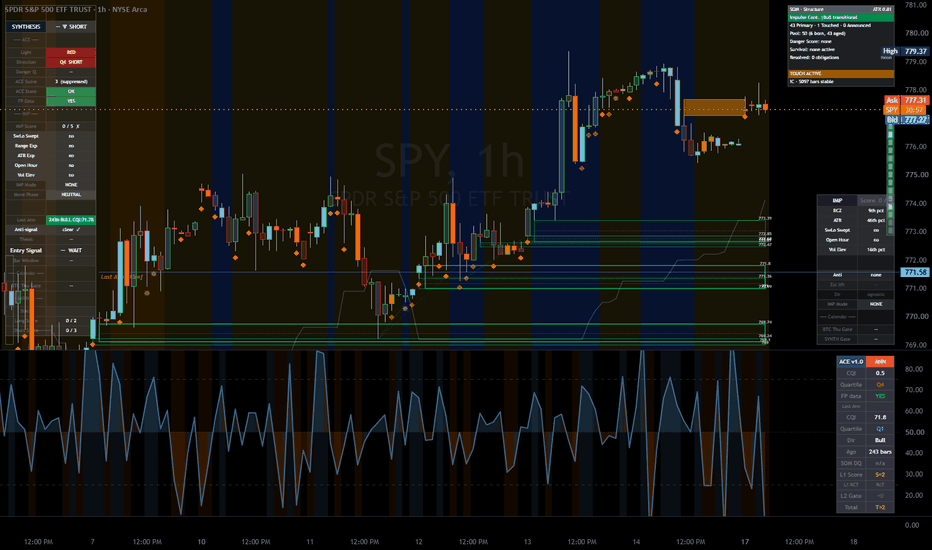Click the green Impulse Cont. status bar
This screenshot has height=550, width=932.
[840, 18]
